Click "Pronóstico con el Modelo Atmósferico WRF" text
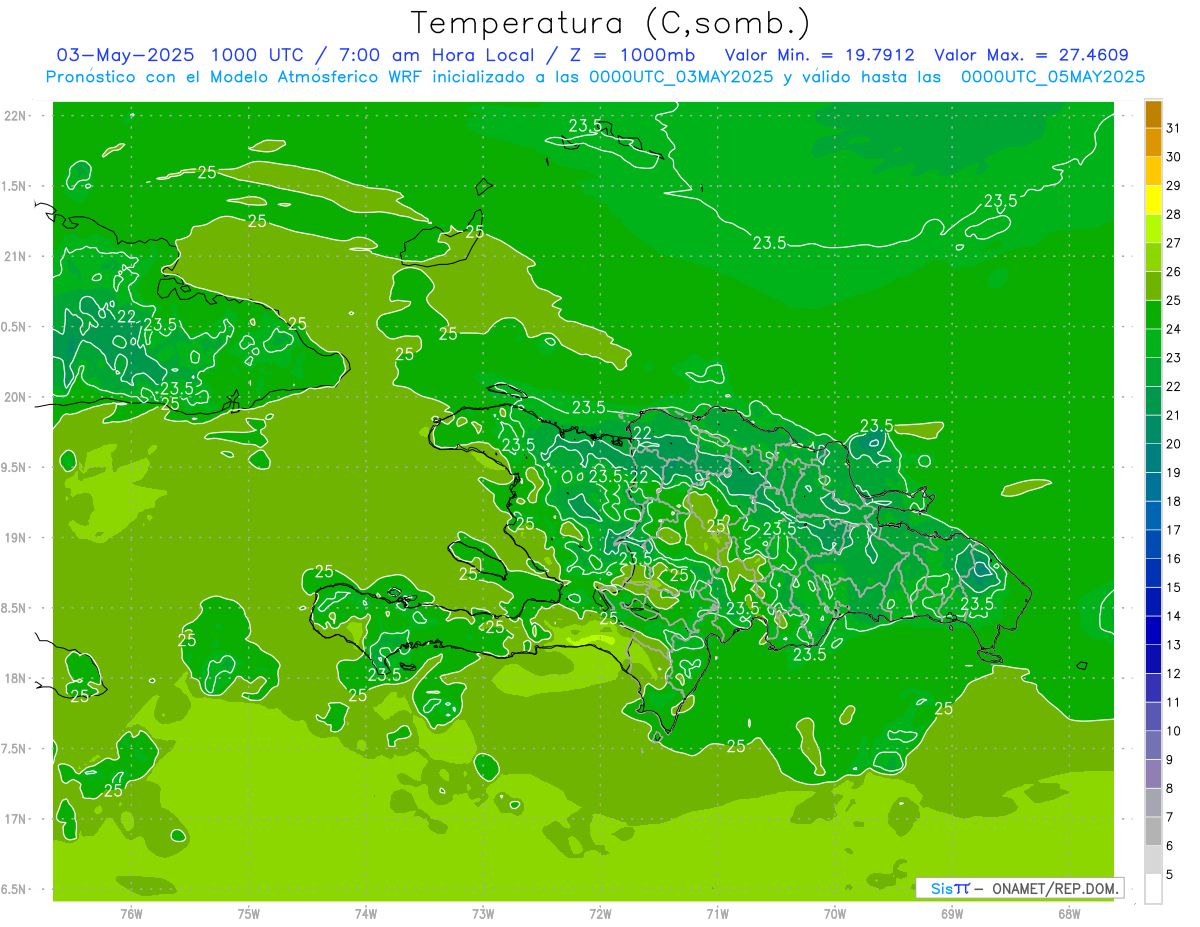 coord(235,76)
